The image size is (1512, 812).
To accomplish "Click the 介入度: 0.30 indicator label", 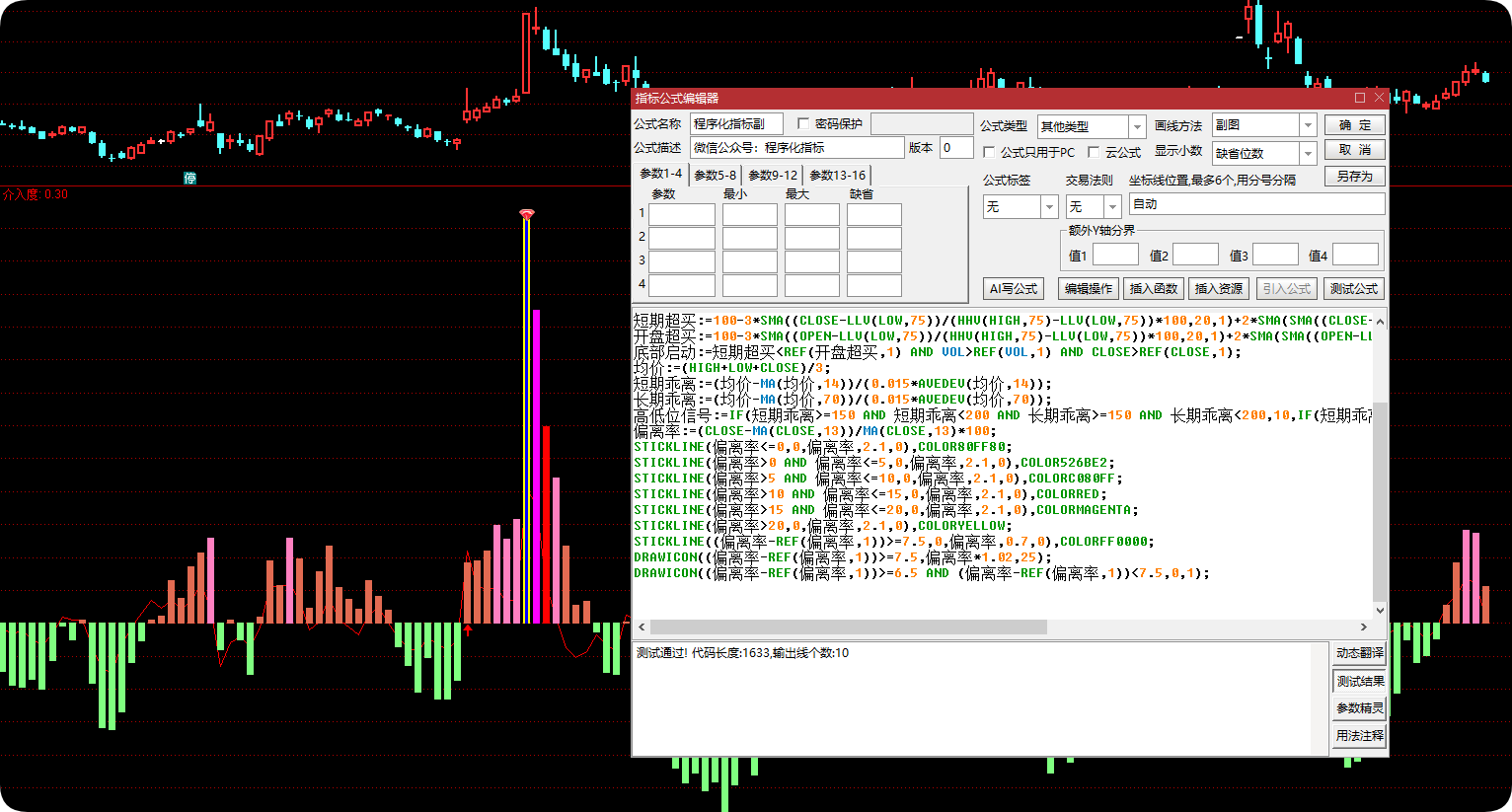I will (x=36, y=194).
